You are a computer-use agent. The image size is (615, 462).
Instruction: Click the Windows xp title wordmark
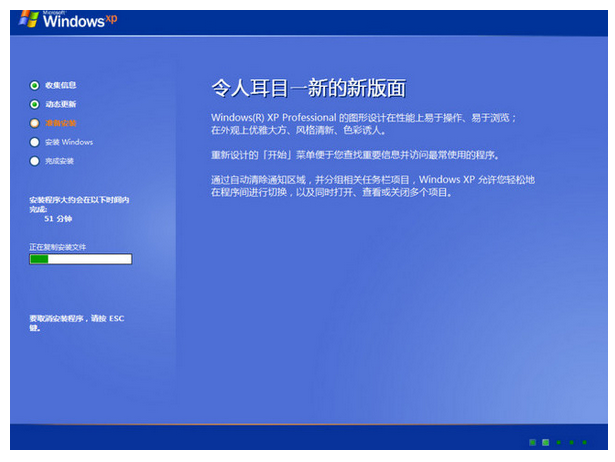click(x=80, y=20)
